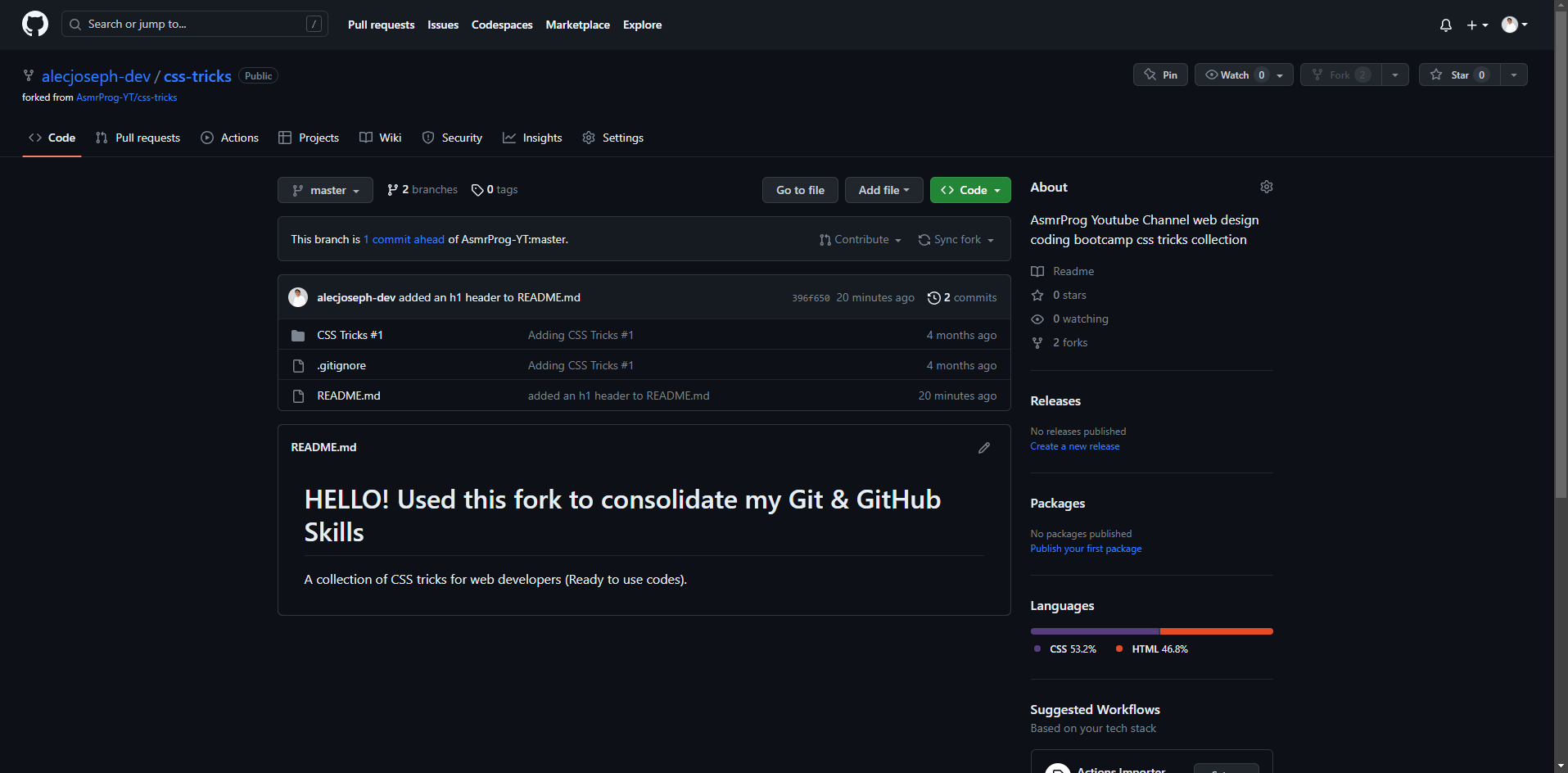The width and height of the screenshot is (1568, 773).
Task: Open the Sync fork dropdown
Action: (956, 239)
